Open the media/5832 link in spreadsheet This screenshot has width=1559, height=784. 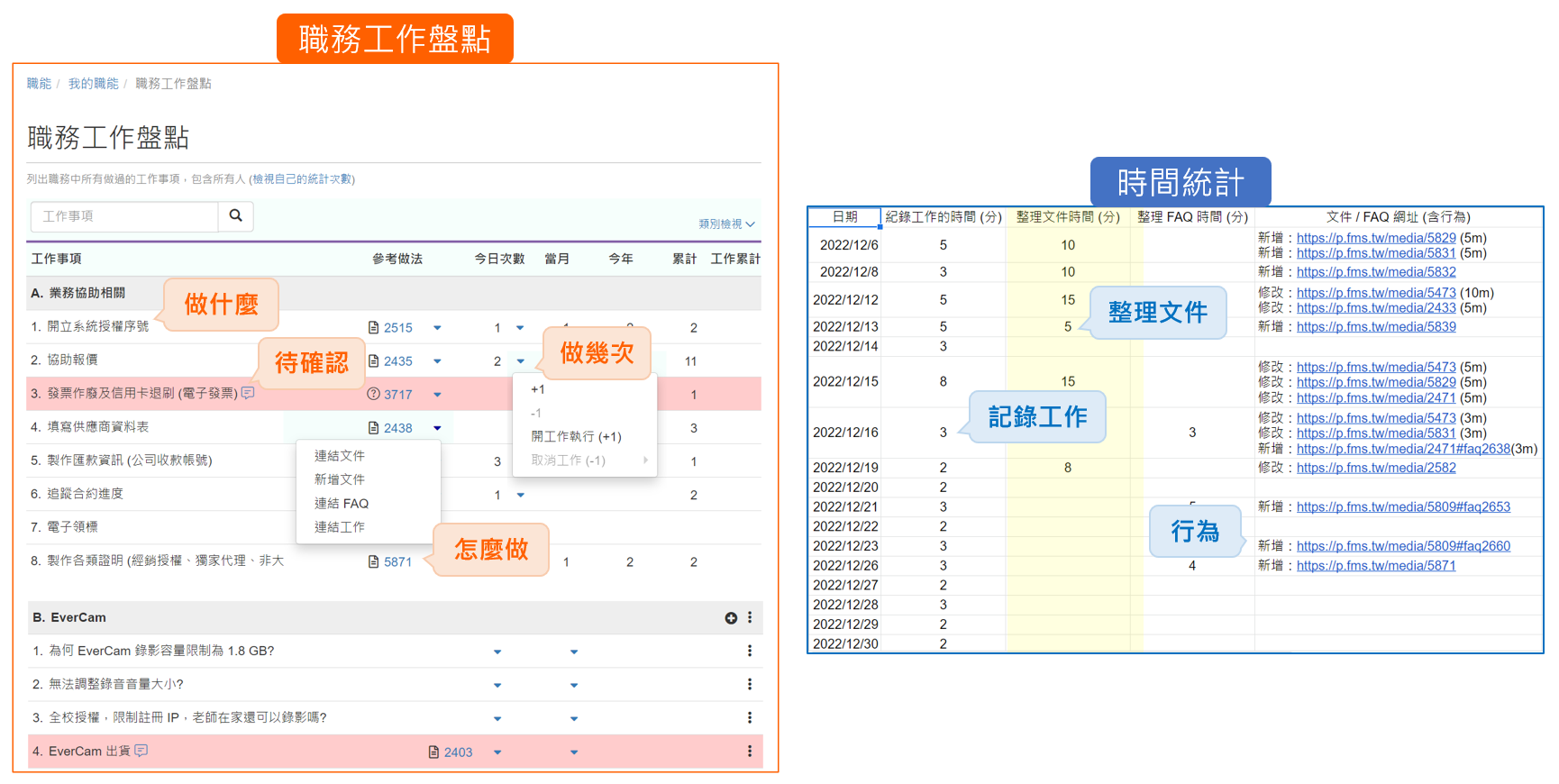[1375, 272]
